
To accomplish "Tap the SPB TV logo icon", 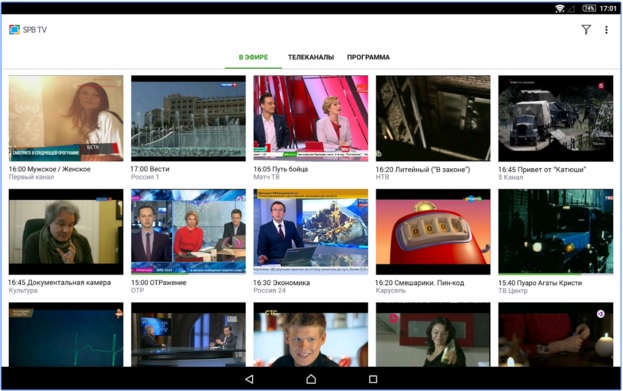I will click(x=14, y=30).
